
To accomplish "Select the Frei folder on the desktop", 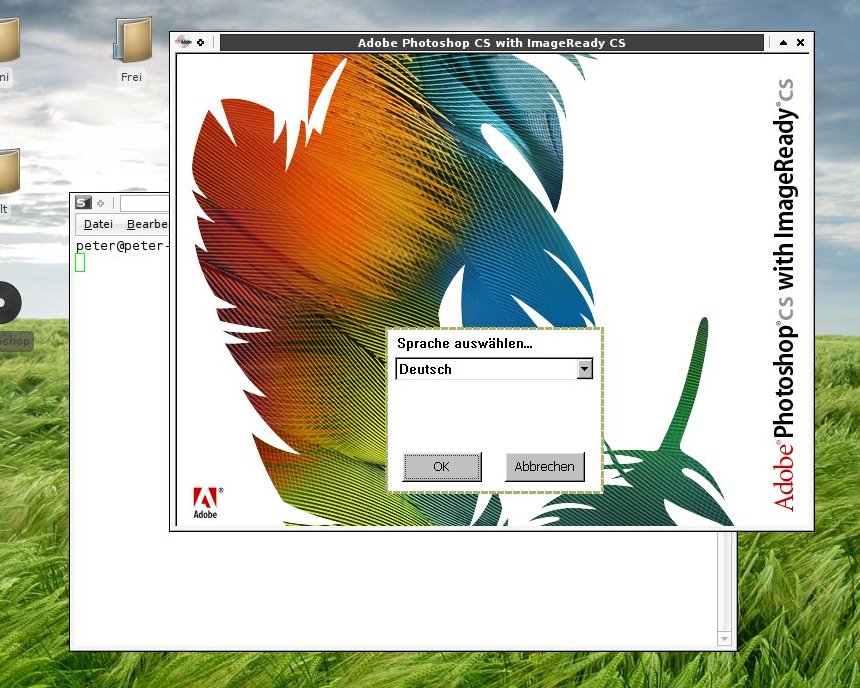I will (x=132, y=50).
